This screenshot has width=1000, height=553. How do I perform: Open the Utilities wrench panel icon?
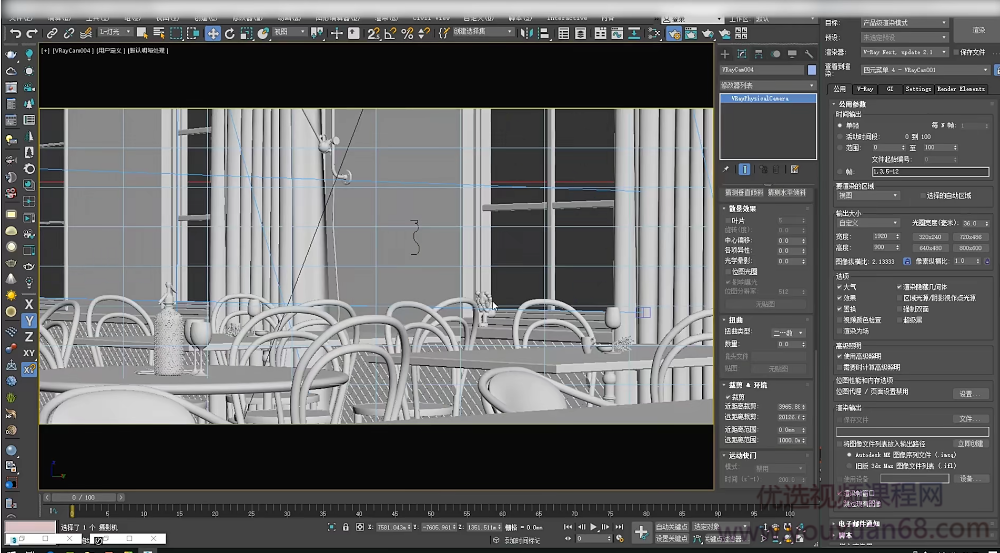click(x=808, y=53)
